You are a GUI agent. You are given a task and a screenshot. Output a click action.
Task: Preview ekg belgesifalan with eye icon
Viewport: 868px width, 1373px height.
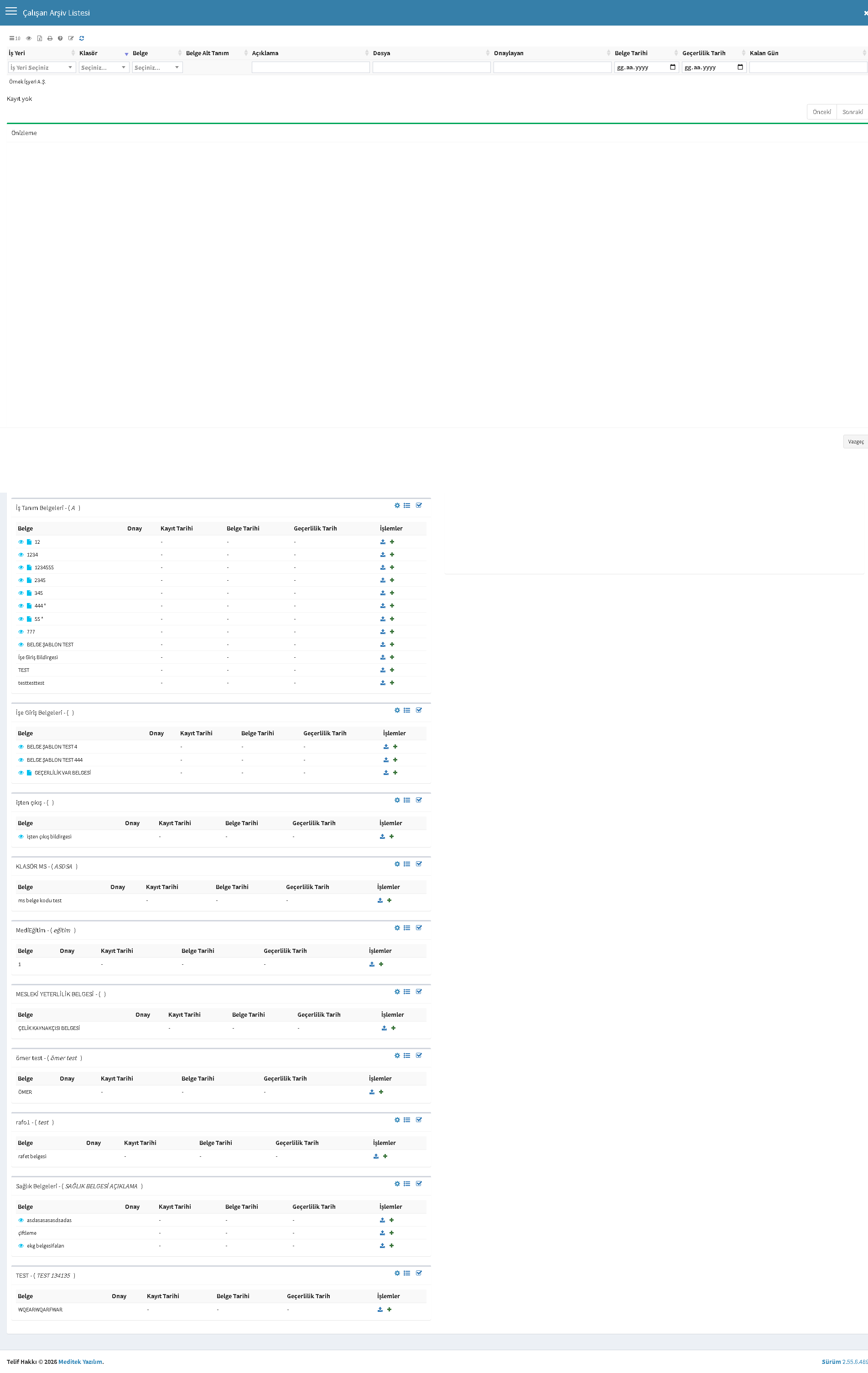coord(21,1245)
